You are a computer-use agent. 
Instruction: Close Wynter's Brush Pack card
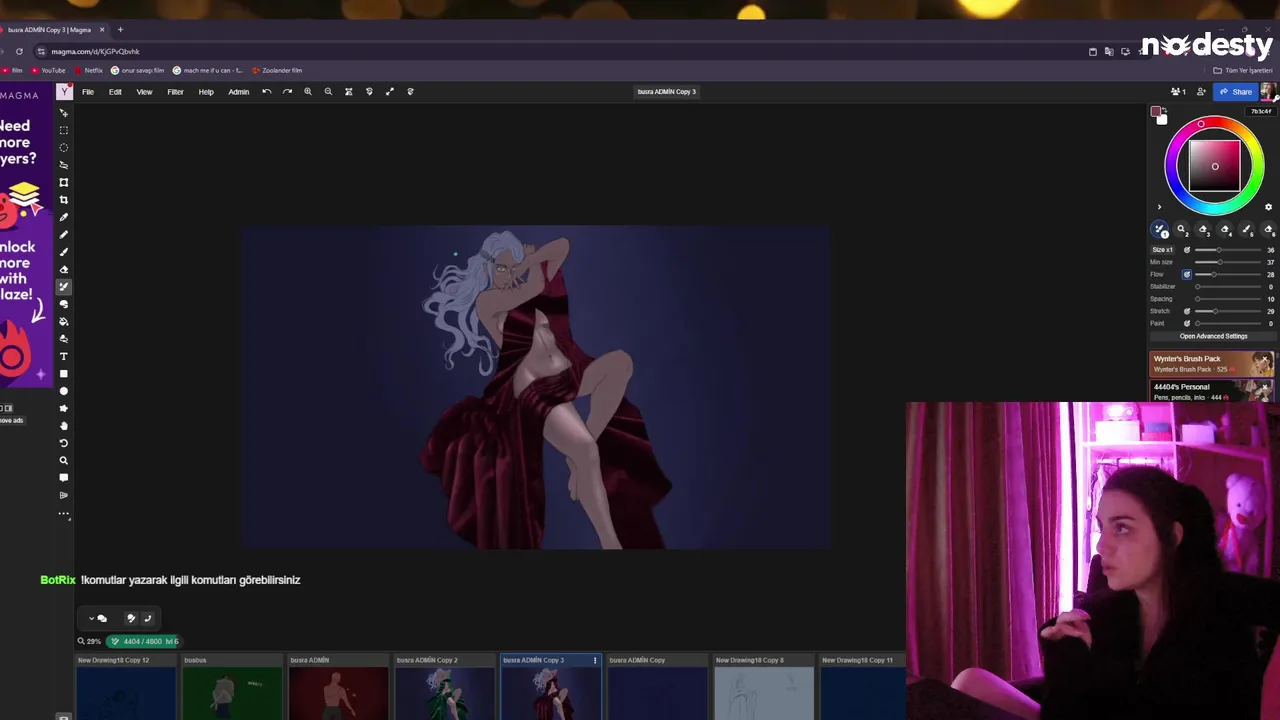tap(1265, 358)
